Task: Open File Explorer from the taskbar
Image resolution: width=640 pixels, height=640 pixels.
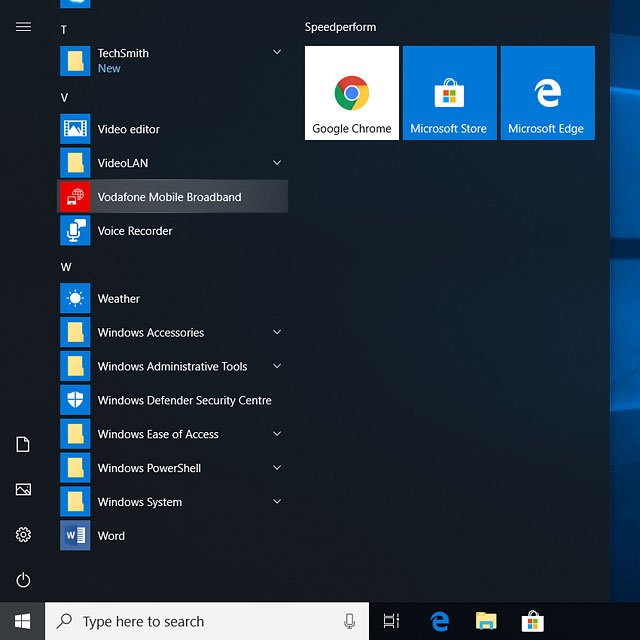Action: [486, 621]
